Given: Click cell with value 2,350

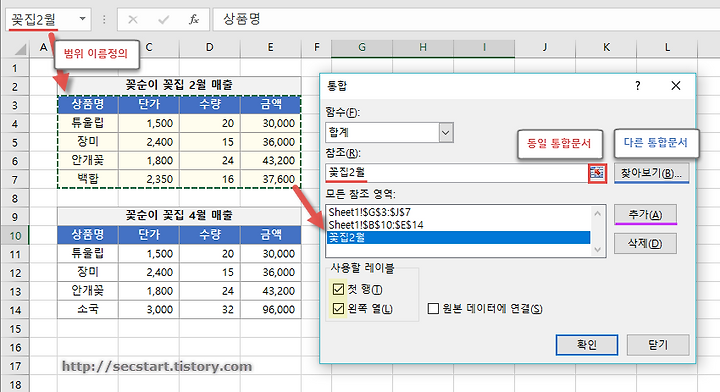Looking at the screenshot, I should click(x=149, y=179).
